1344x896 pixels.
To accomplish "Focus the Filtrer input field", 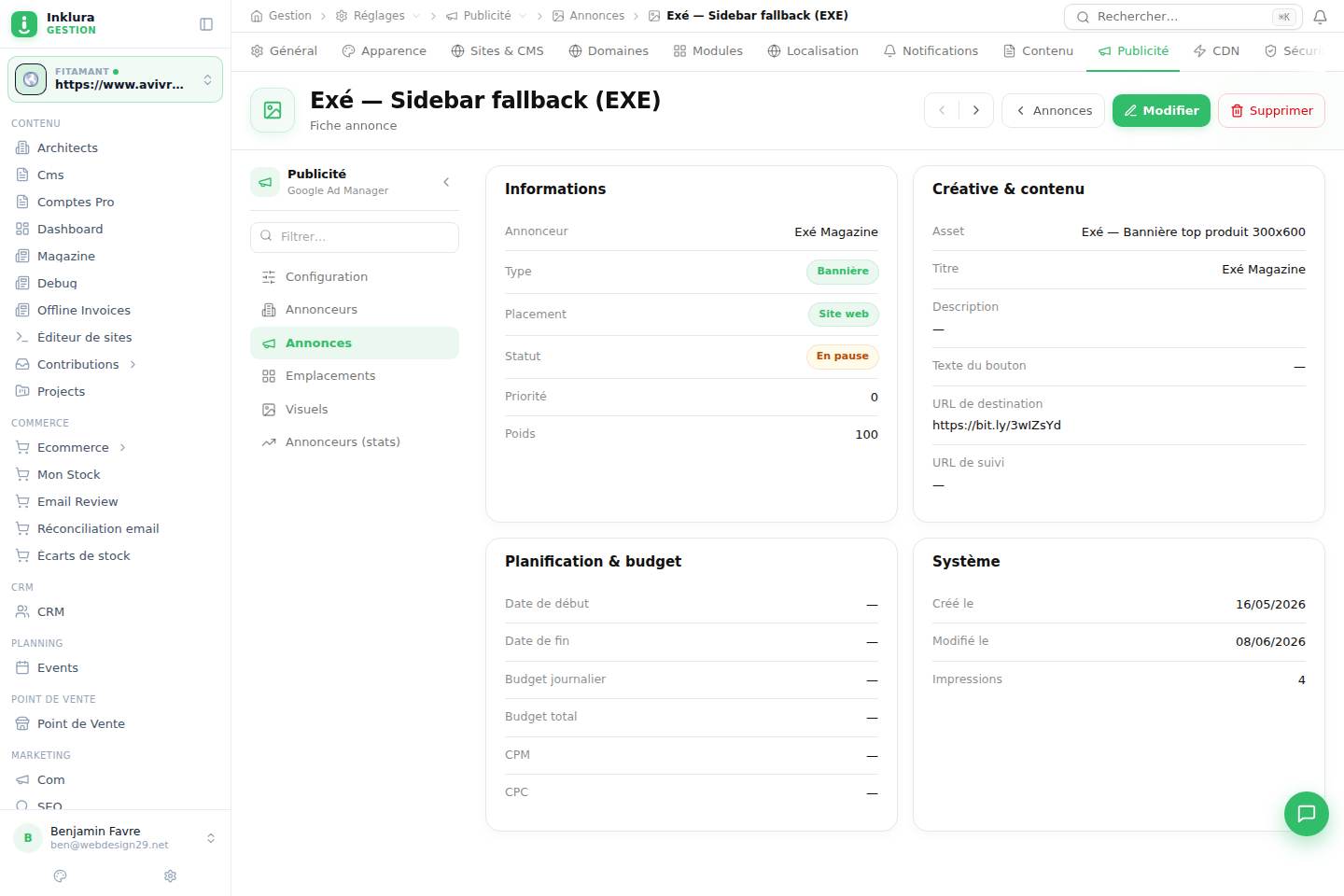I will 355,237.
